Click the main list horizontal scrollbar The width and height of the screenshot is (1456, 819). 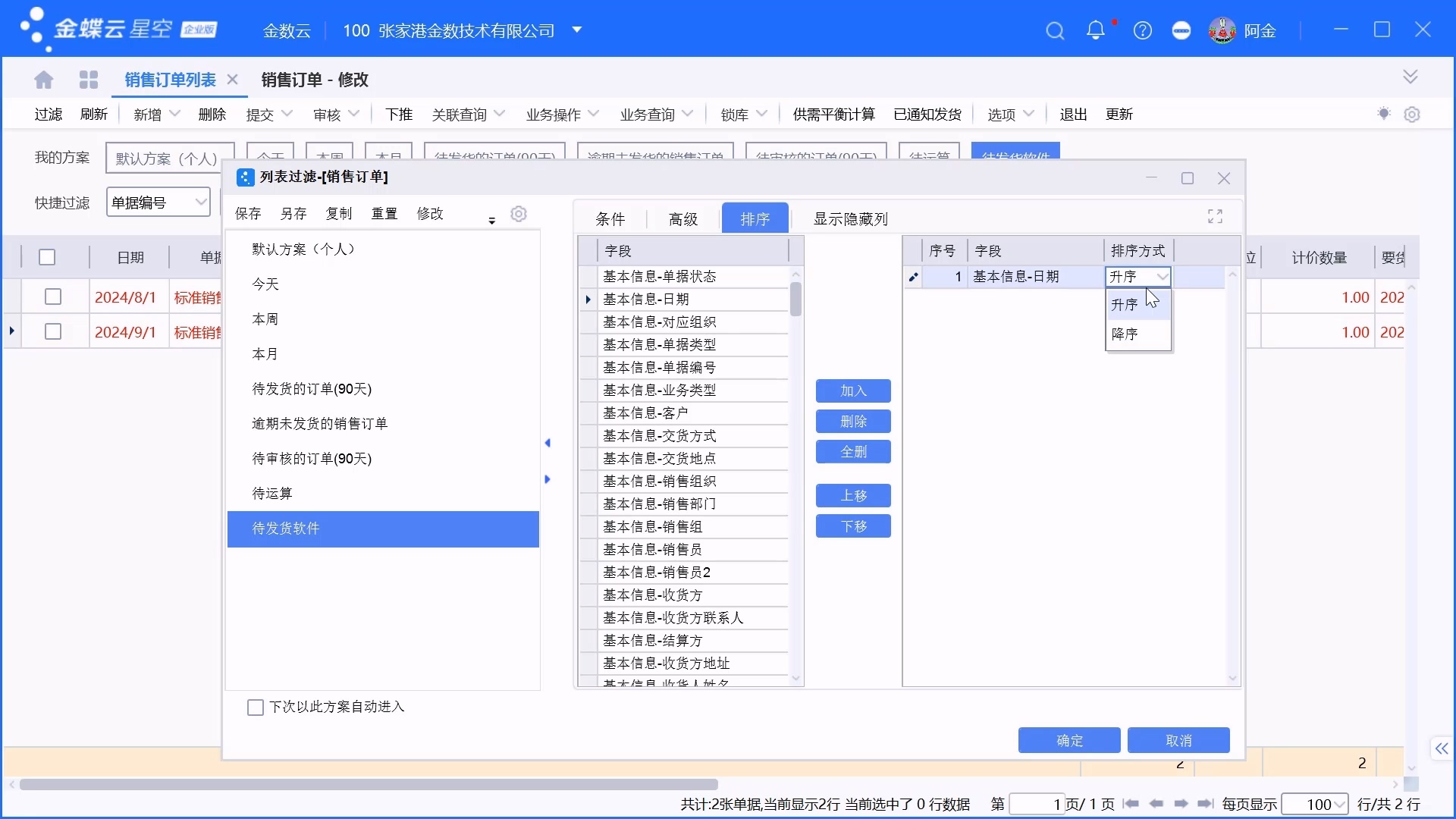(x=369, y=784)
